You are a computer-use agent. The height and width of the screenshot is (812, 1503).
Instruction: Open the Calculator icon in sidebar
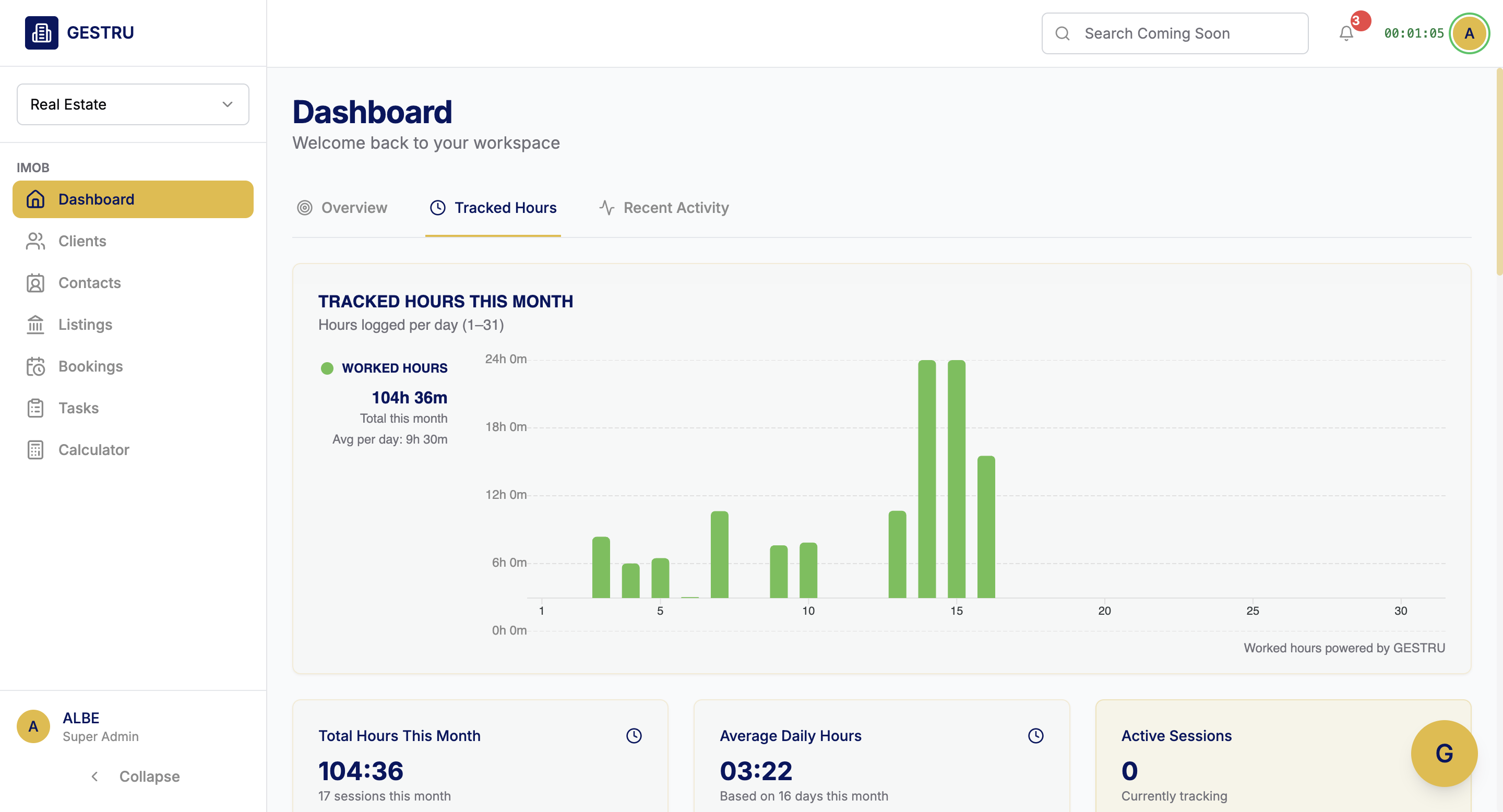coord(35,450)
